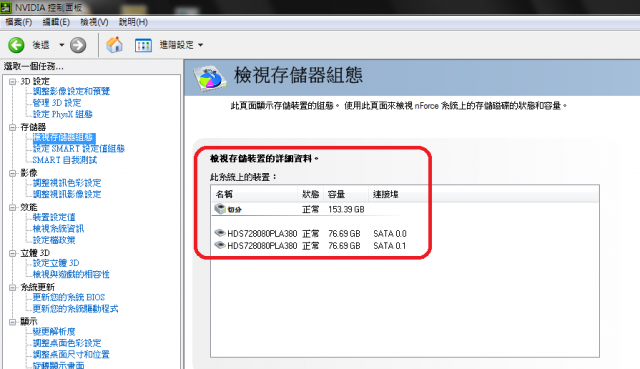Click the drive icon of the 切分 array row
This screenshot has width=640, height=369.
[220, 209]
